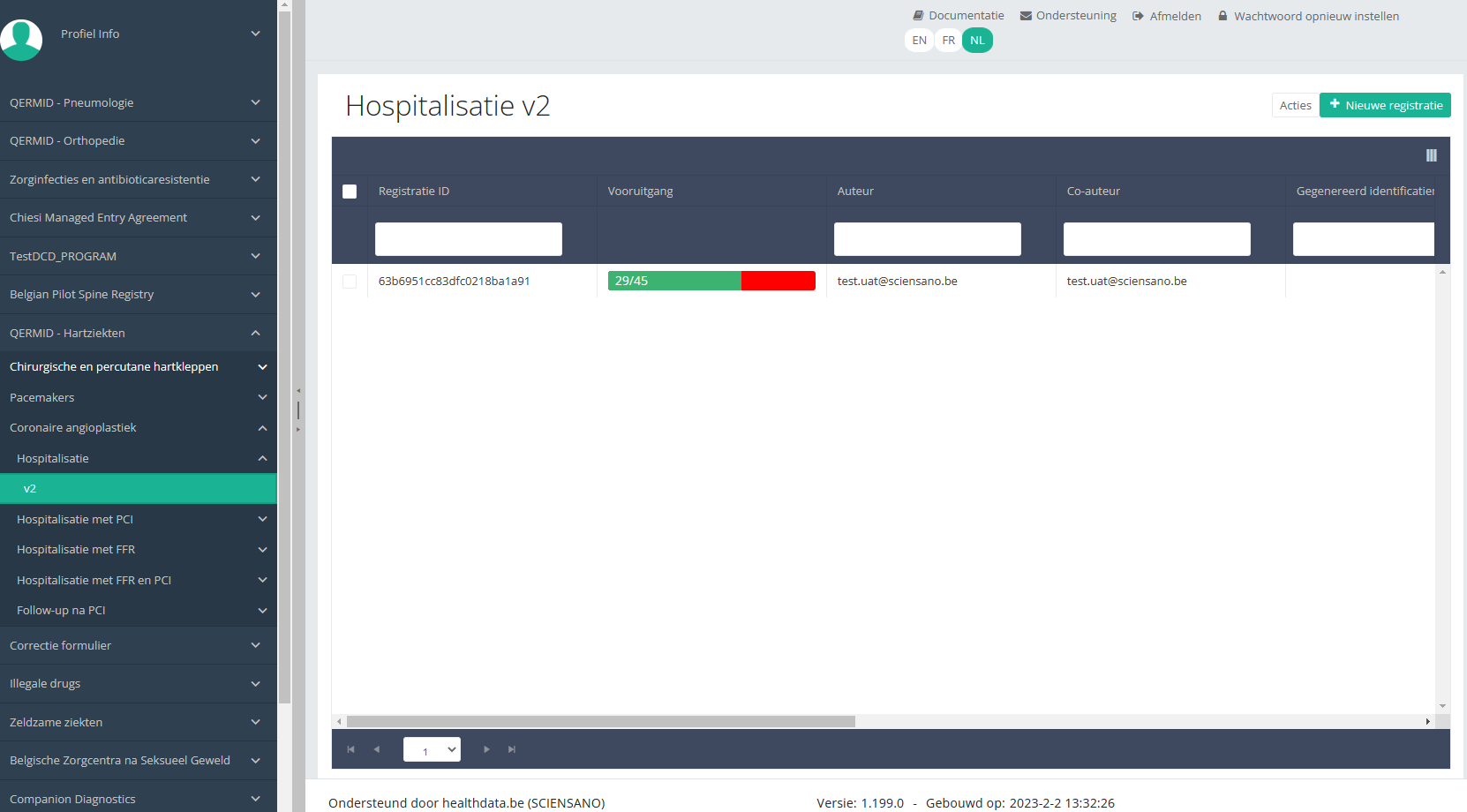The image size is (1467, 812).
Task: Open the column chooser icon
Action: tap(1431, 155)
